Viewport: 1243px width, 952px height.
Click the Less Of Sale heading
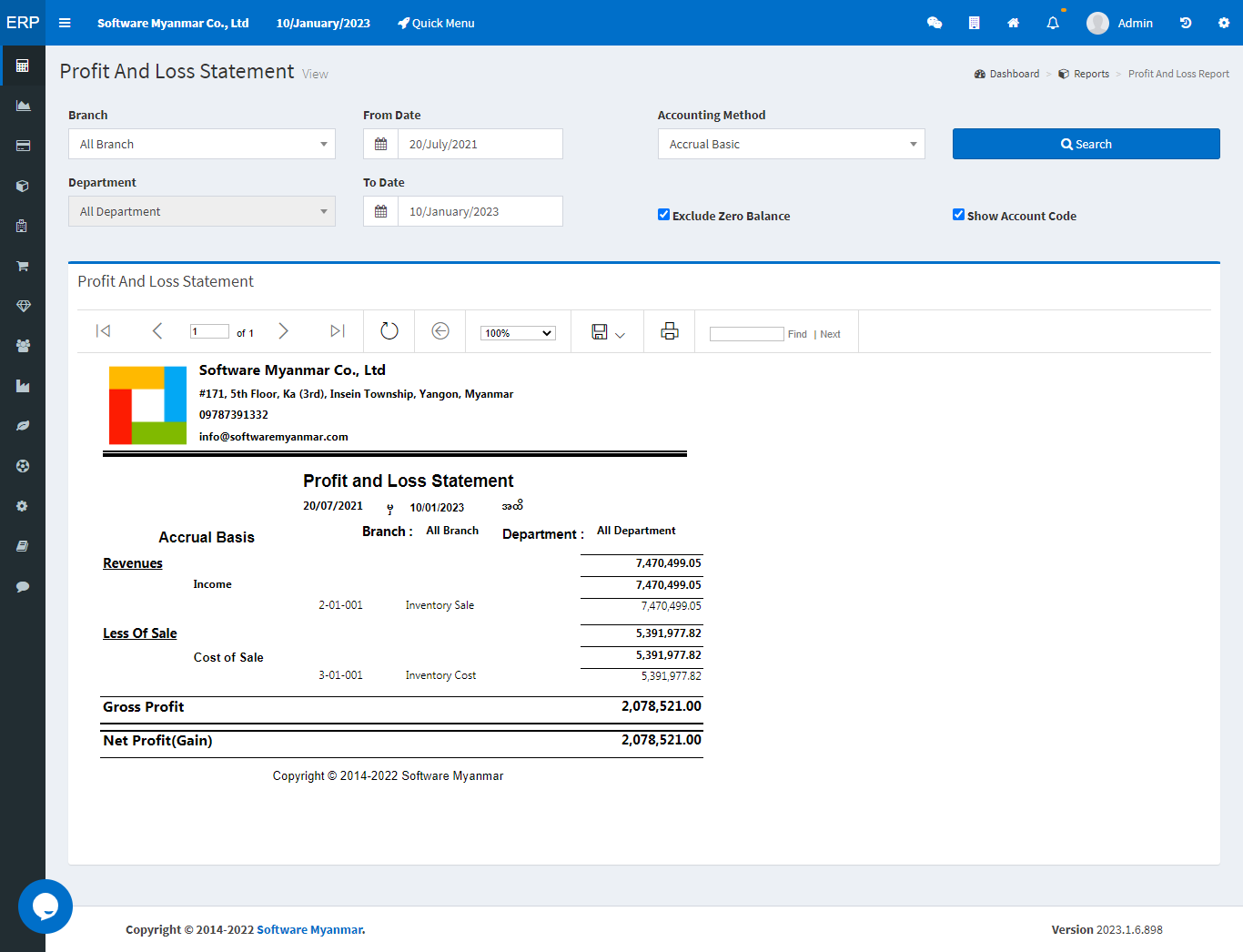[x=140, y=633]
